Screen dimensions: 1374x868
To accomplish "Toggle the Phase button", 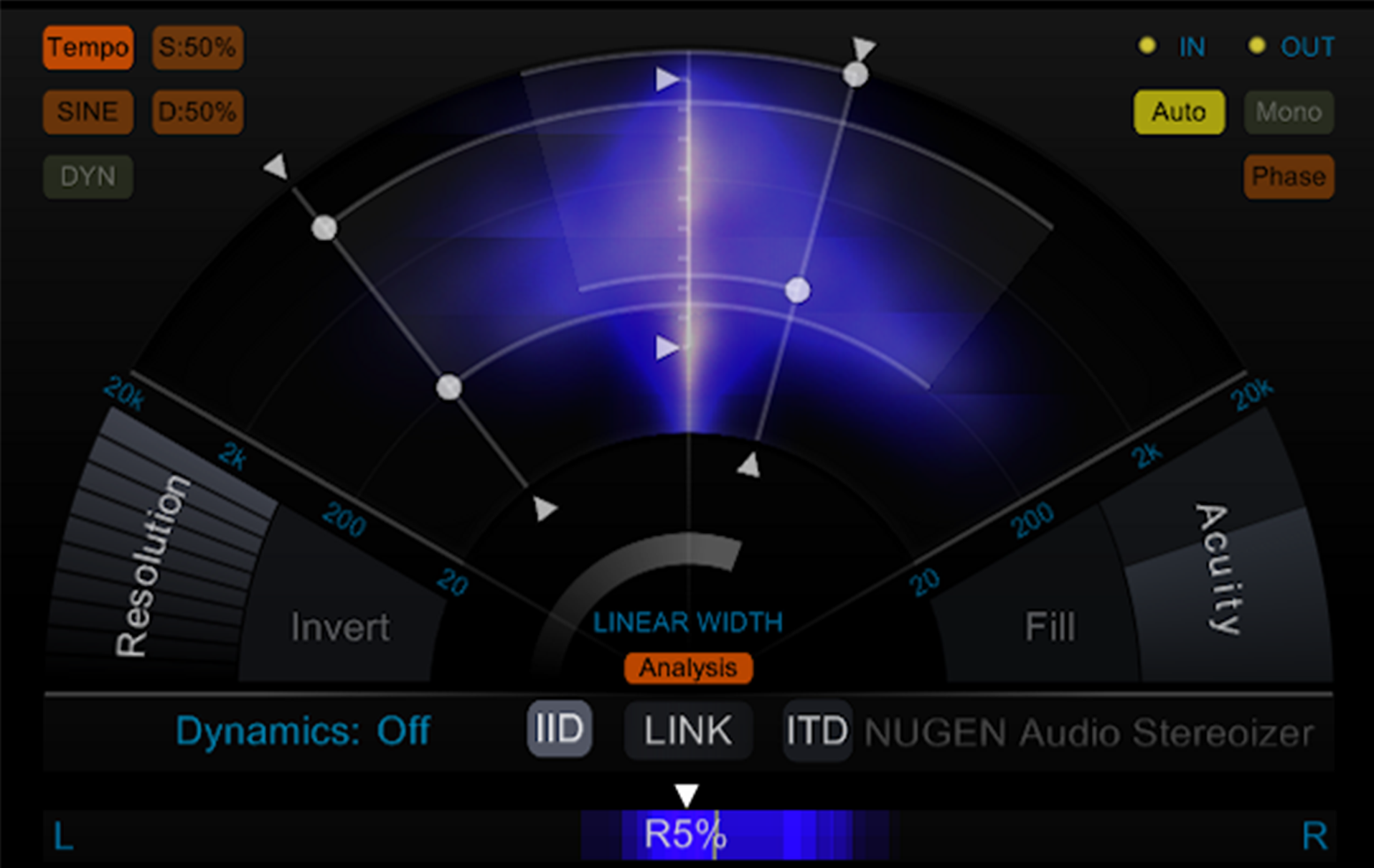I will tap(1289, 176).
